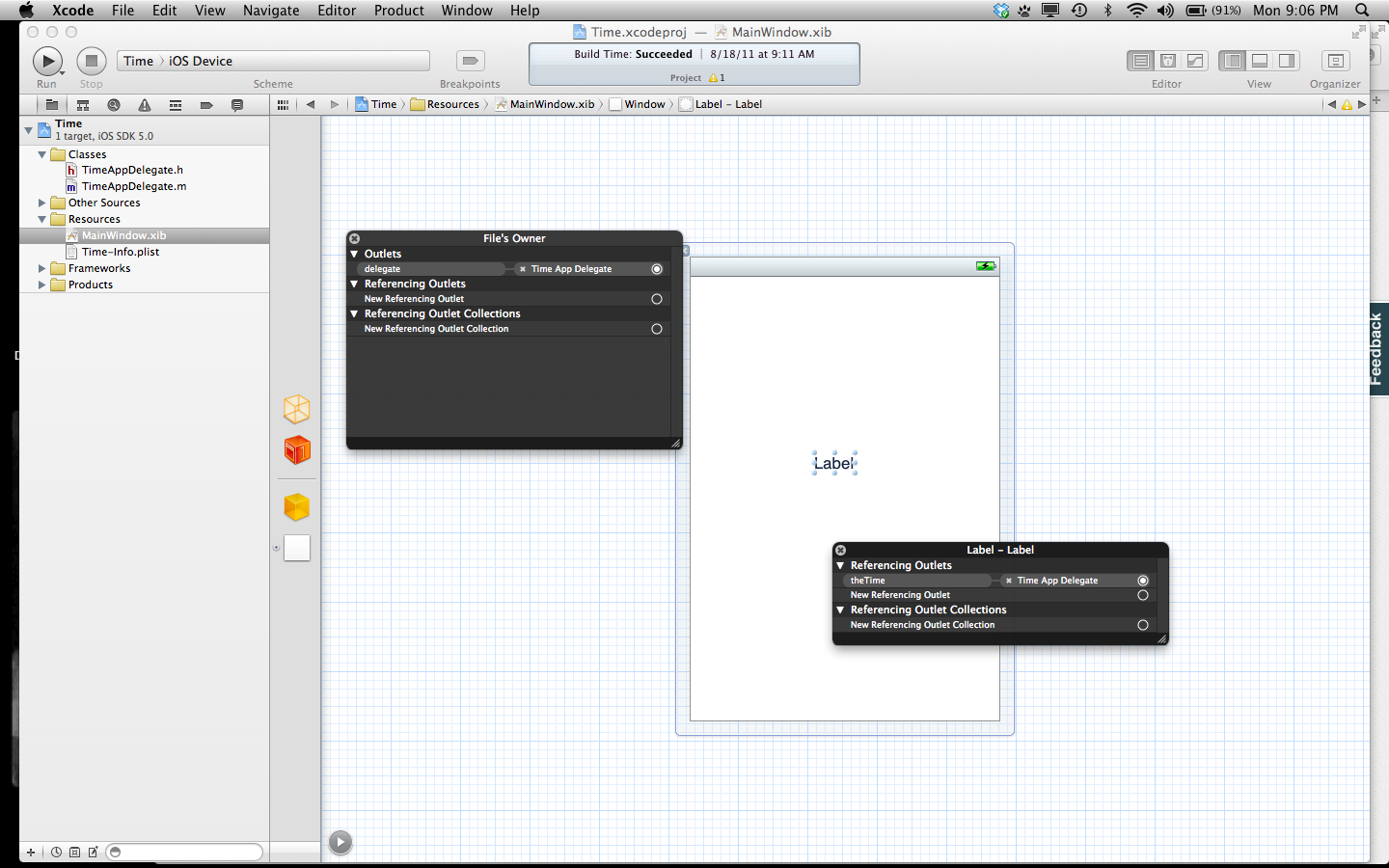Image resolution: width=1389 pixels, height=868 pixels.
Task: Select the Project navigator folder icon
Action: (52, 104)
